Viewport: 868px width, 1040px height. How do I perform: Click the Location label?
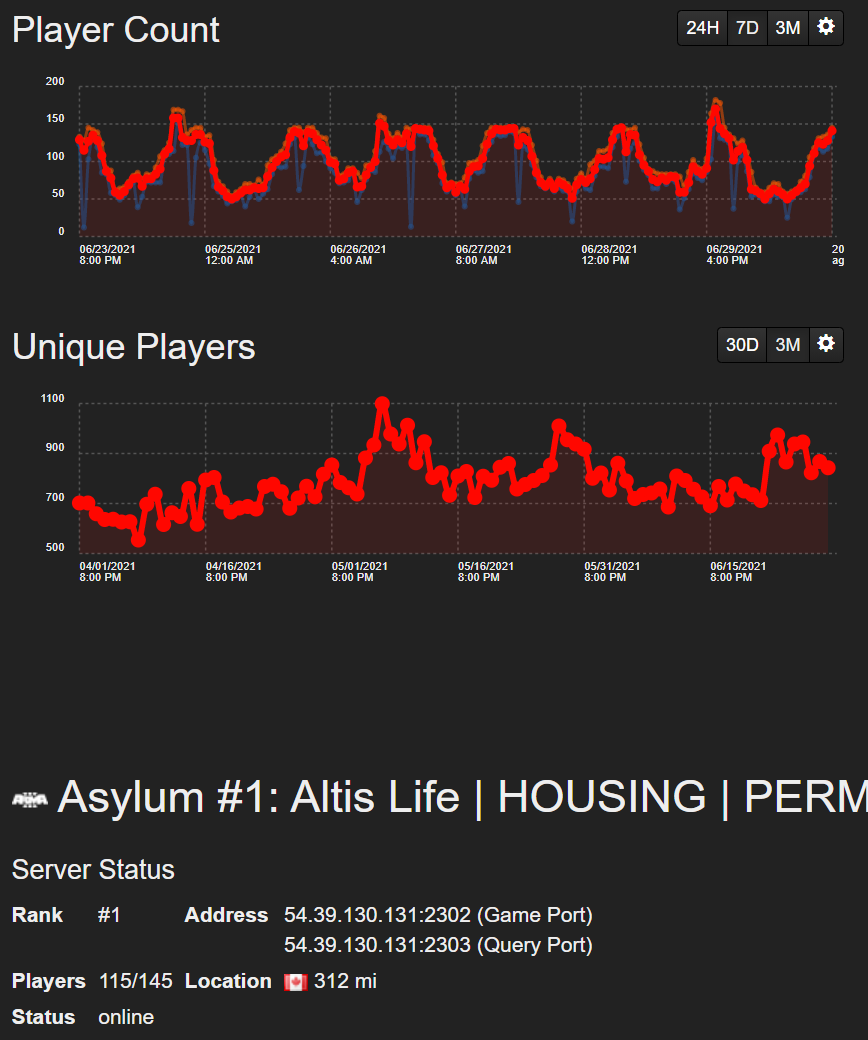tap(228, 981)
